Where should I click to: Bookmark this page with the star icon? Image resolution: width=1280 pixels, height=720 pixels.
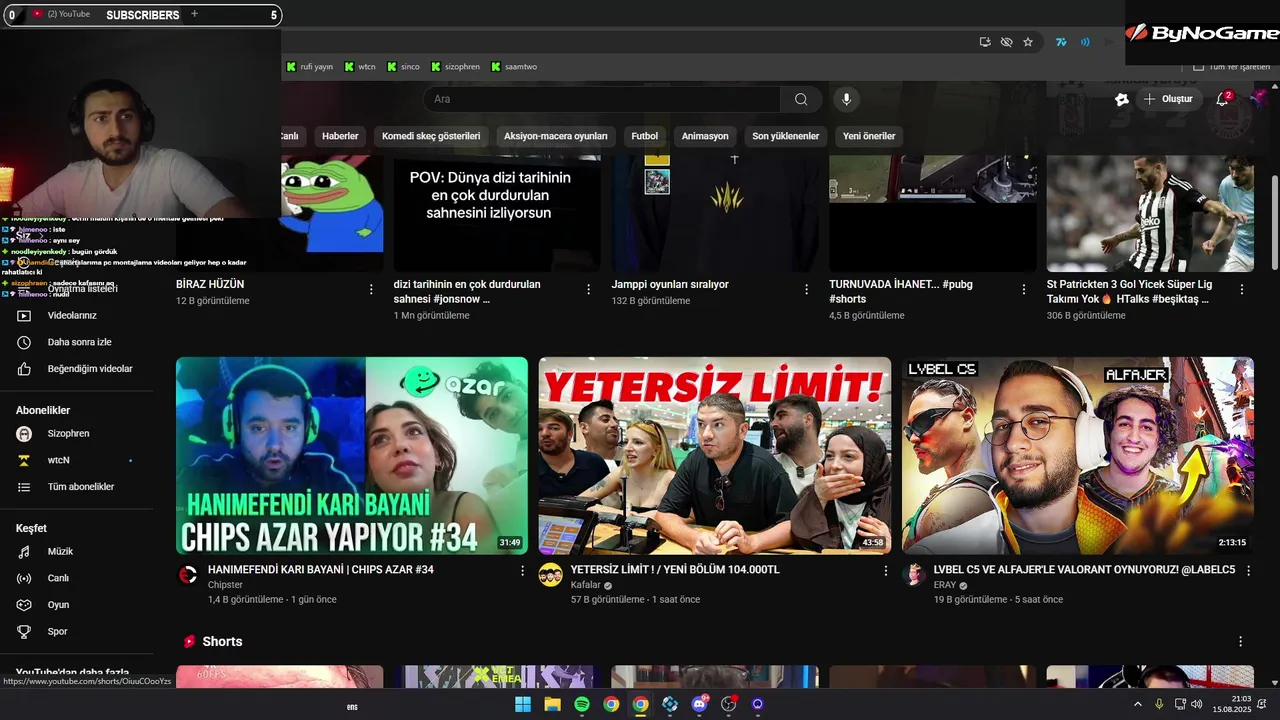pyautogui.click(x=1028, y=42)
